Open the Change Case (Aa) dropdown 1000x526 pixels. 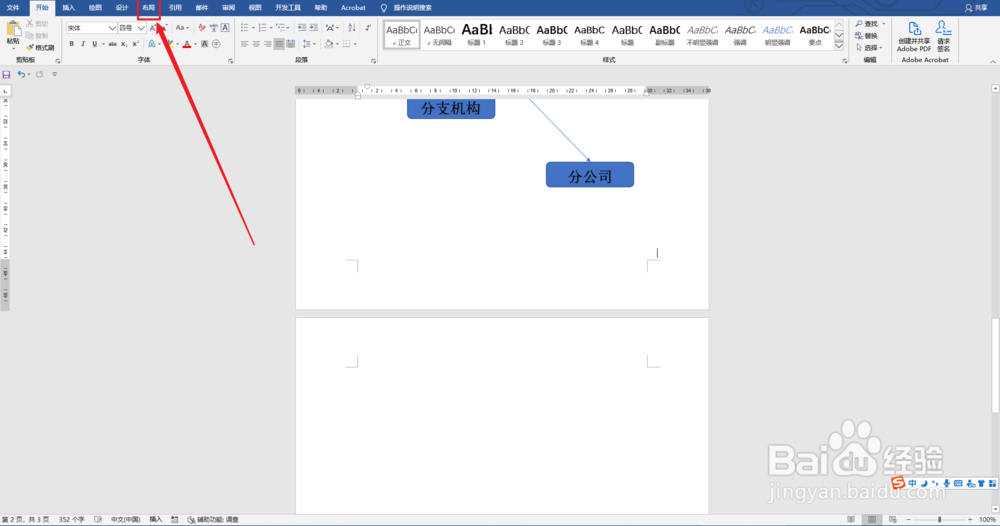(182, 28)
